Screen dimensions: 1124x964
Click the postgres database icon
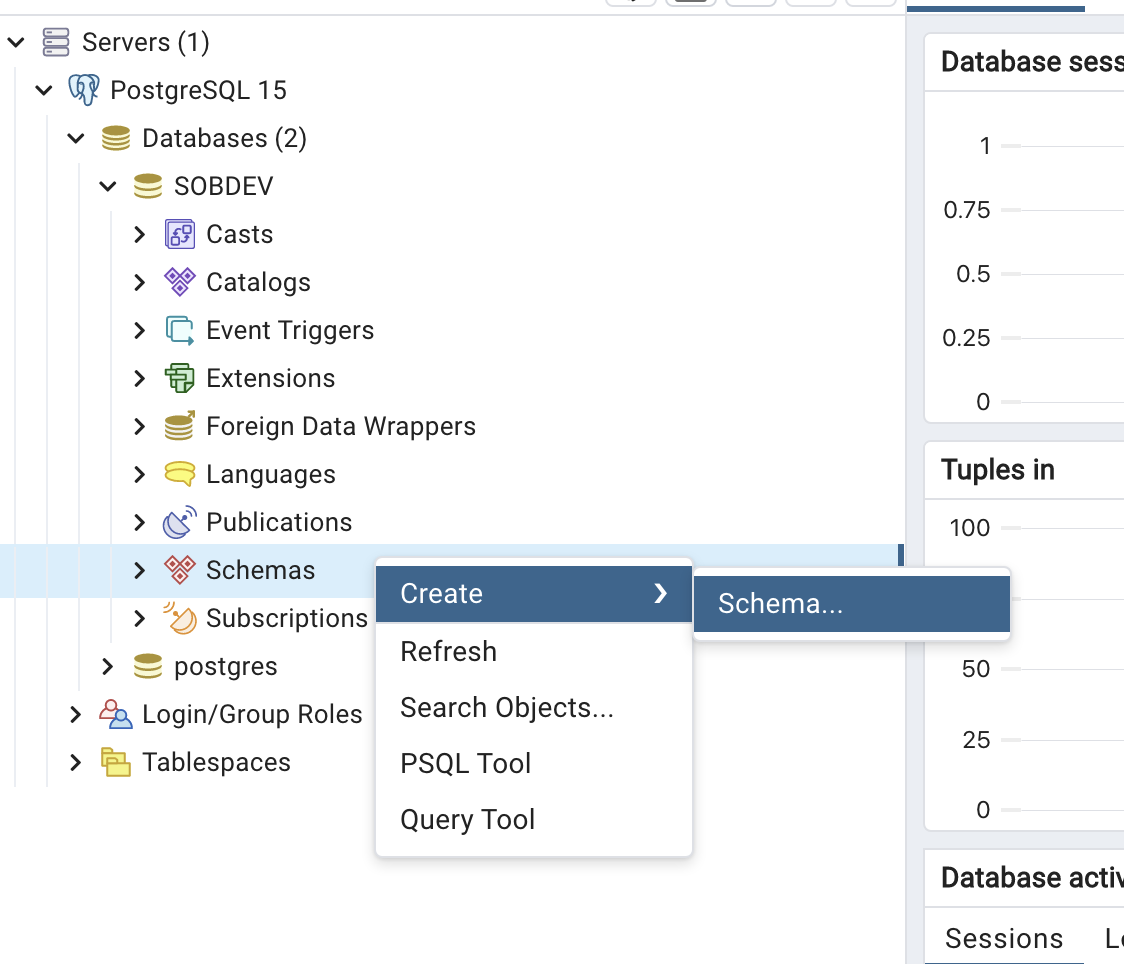[148, 666]
